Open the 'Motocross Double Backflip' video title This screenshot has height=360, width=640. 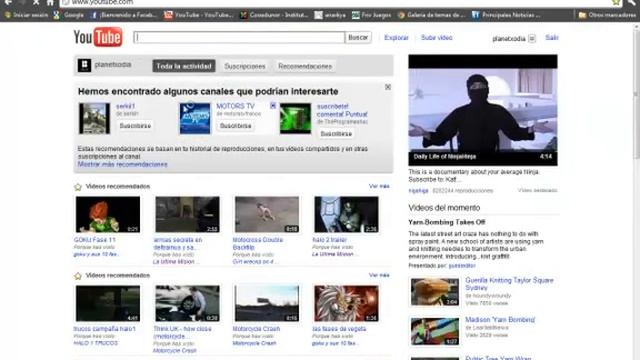click(258, 243)
